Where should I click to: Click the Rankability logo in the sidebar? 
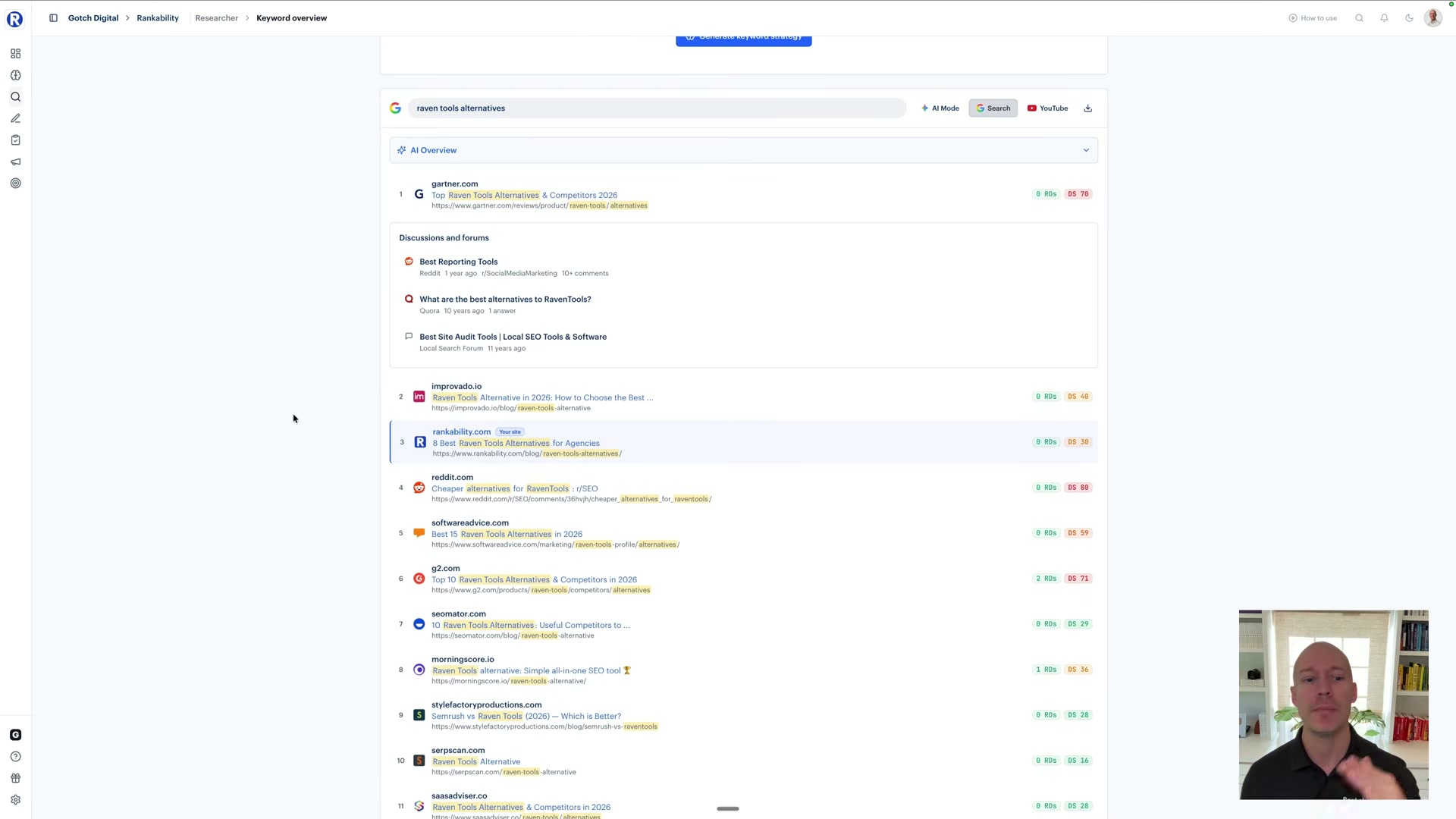pyautogui.click(x=15, y=19)
